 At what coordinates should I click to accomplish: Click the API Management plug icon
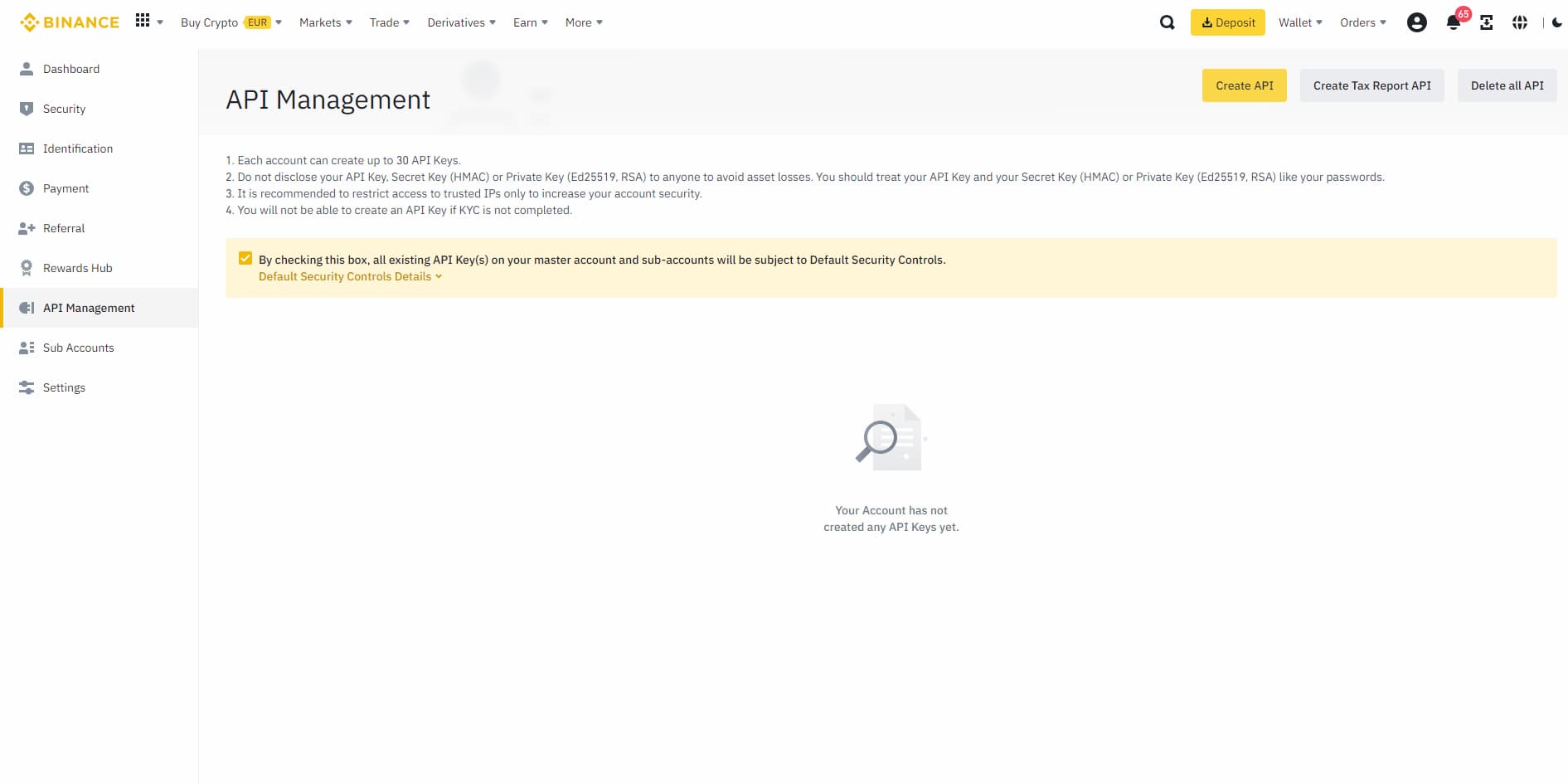click(27, 308)
